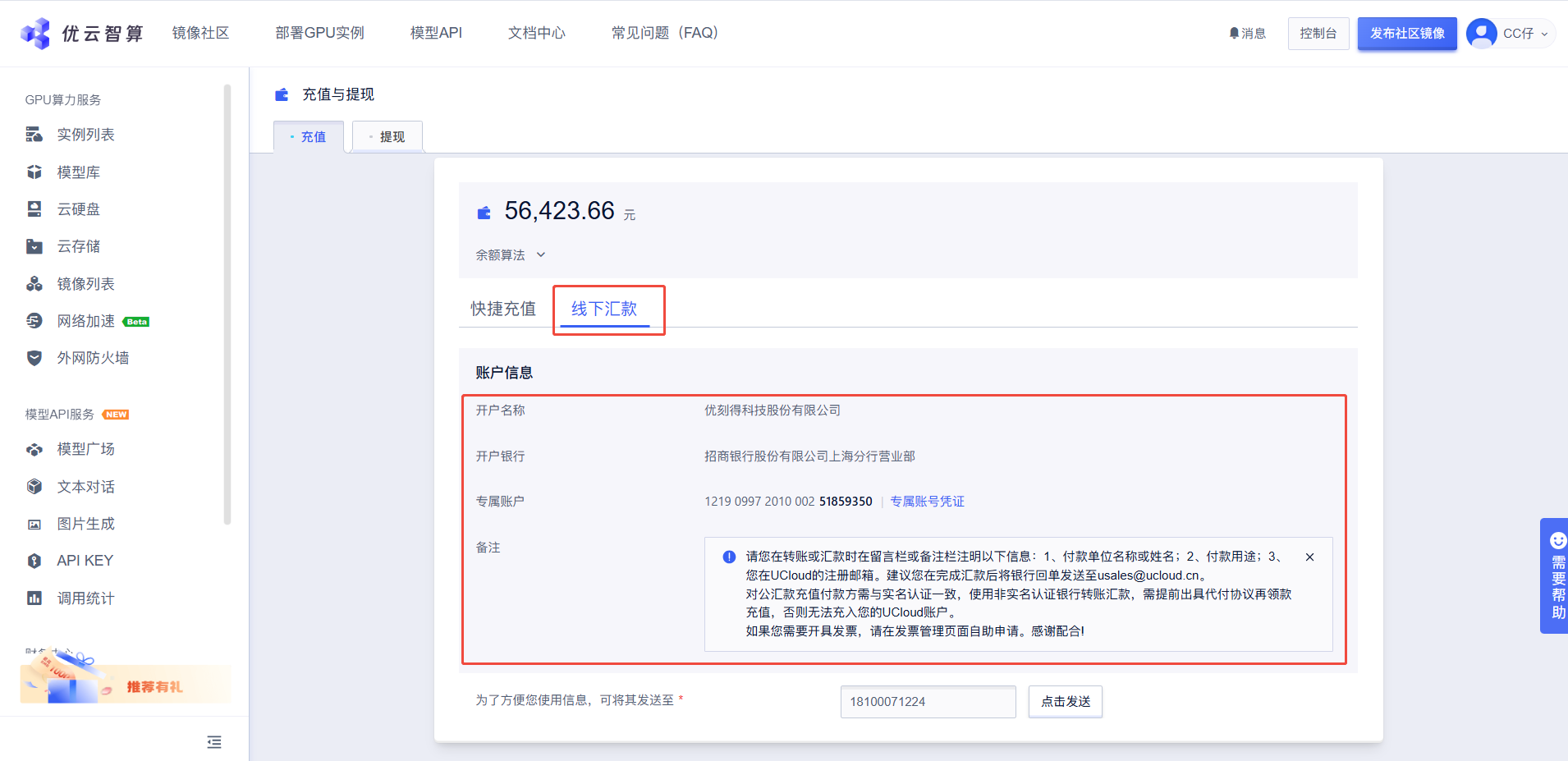1568x761 pixels.
Task: Open 镜像社区 in the top navigation
Action: (200, 33)
